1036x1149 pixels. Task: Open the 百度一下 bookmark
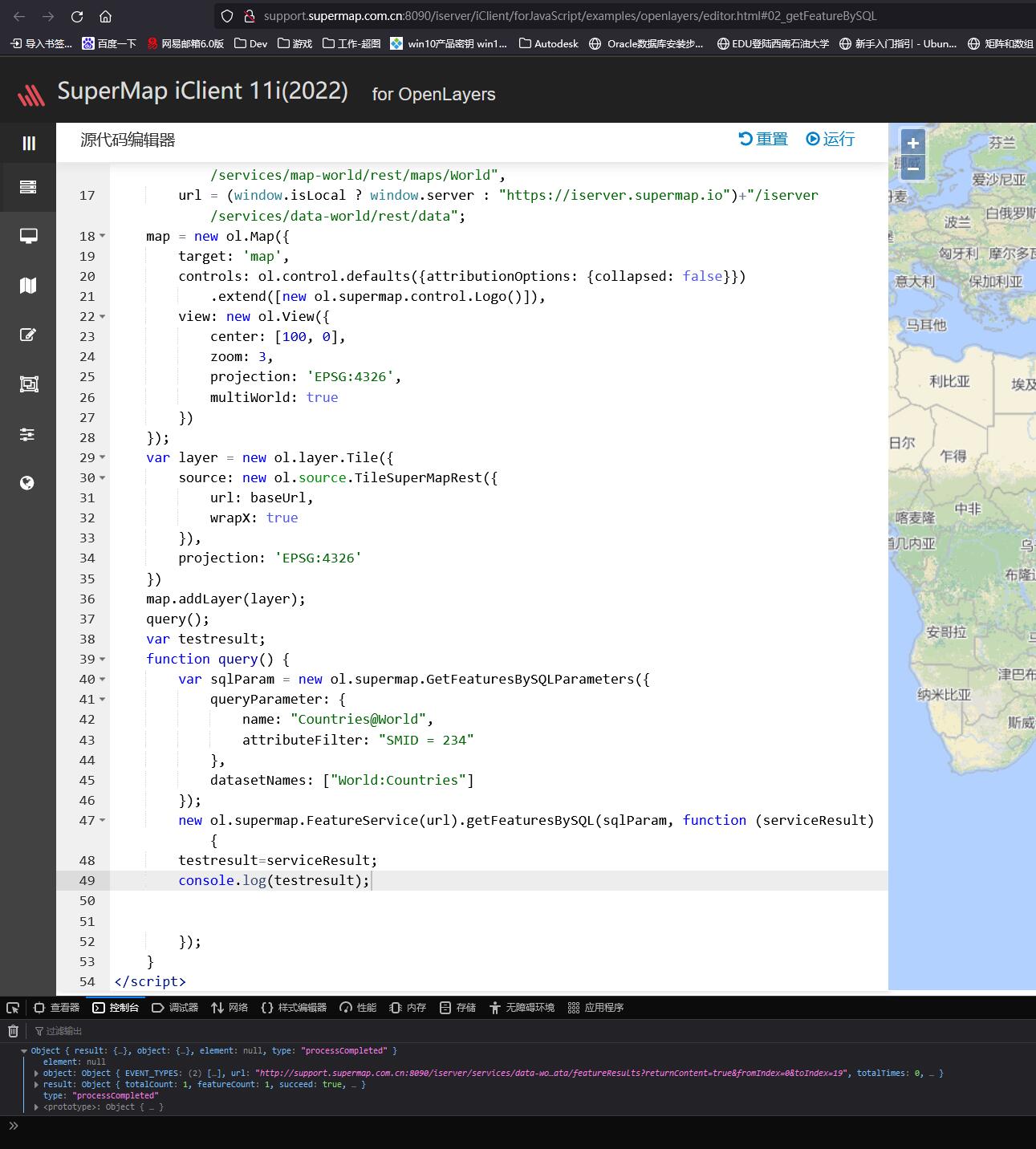pos(109,43)
